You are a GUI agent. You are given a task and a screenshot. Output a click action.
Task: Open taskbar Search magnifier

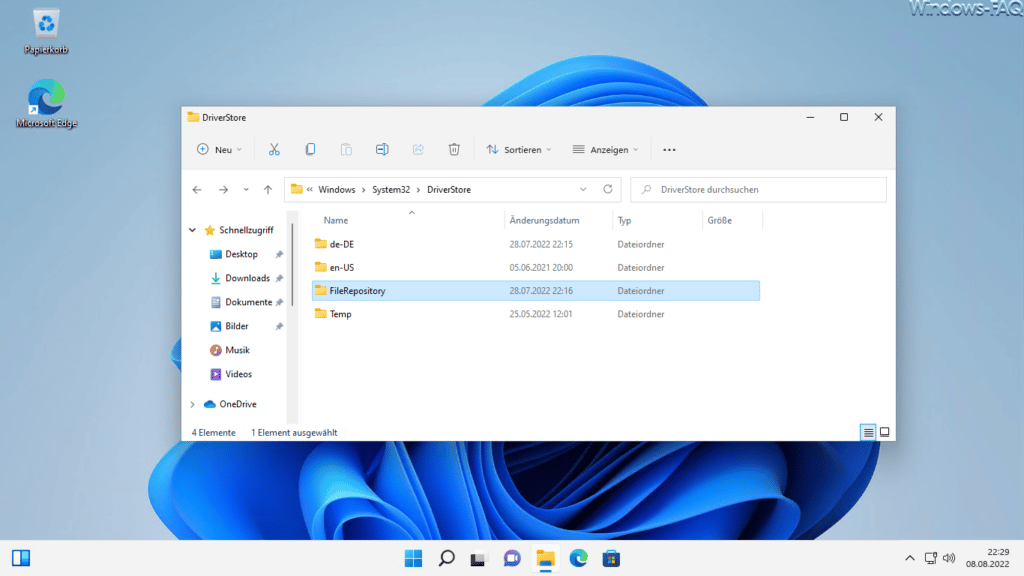point(447,558)
